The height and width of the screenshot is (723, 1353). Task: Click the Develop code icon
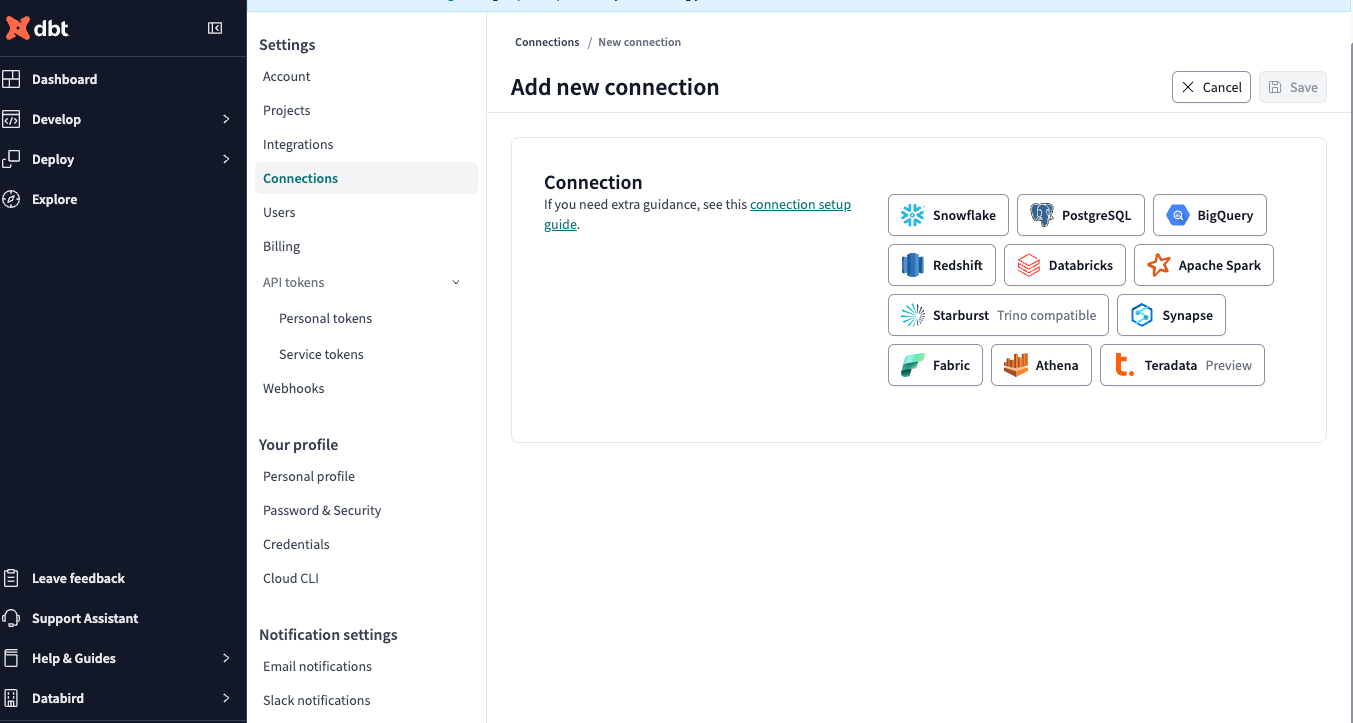pos(11,119)
